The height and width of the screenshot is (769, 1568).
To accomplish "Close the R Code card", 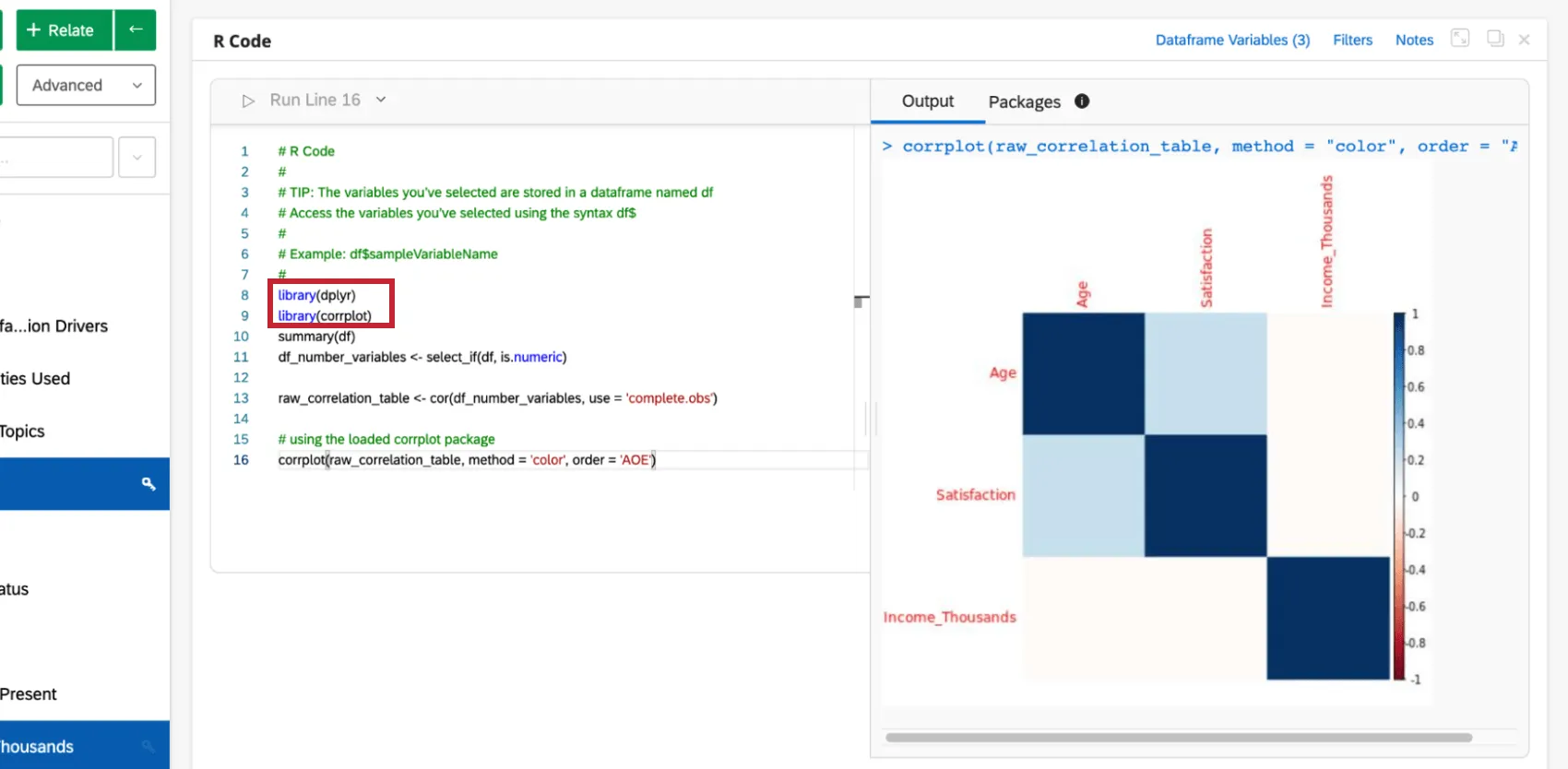I will tap(1525, 40).
